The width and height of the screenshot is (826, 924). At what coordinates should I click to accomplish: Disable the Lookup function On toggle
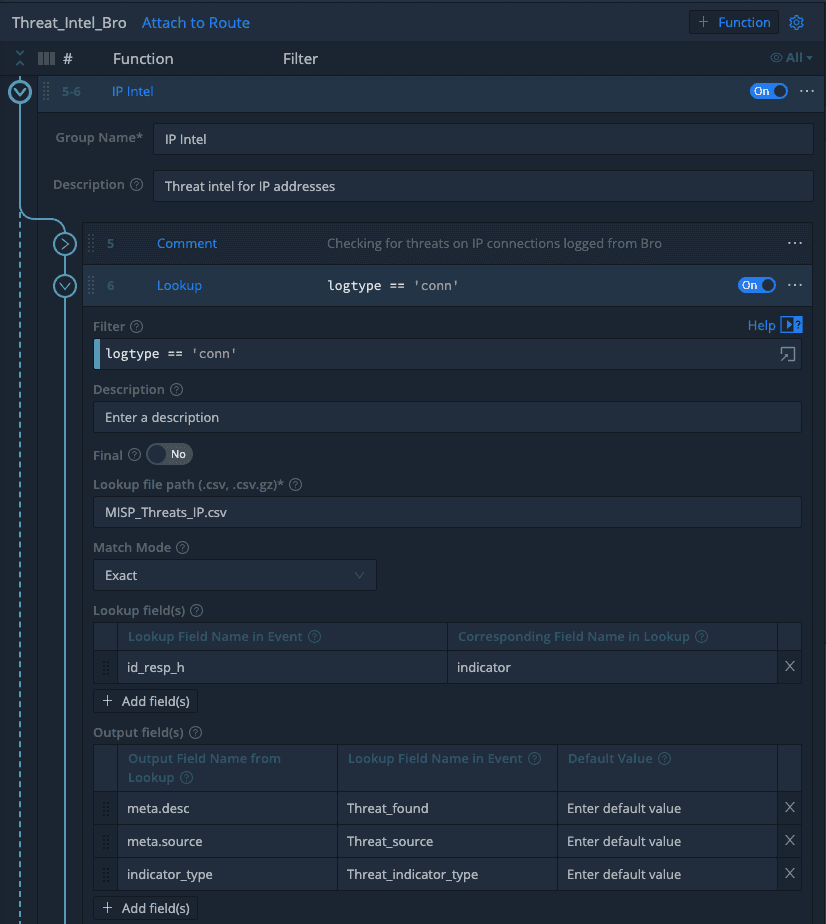pyautogui.click(x=757, y=285)
